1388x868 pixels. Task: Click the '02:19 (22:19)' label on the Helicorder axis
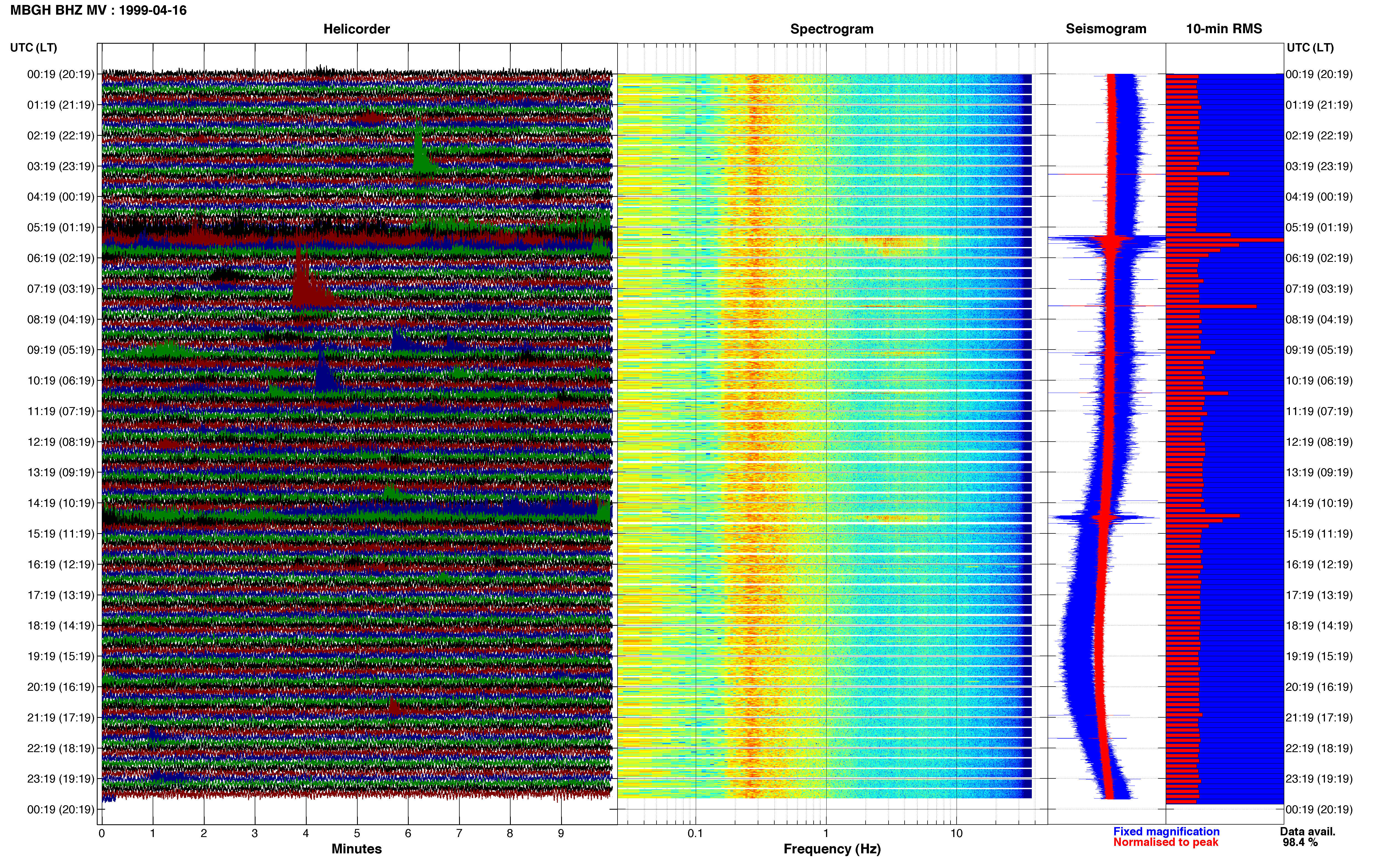tap(61, 135)
